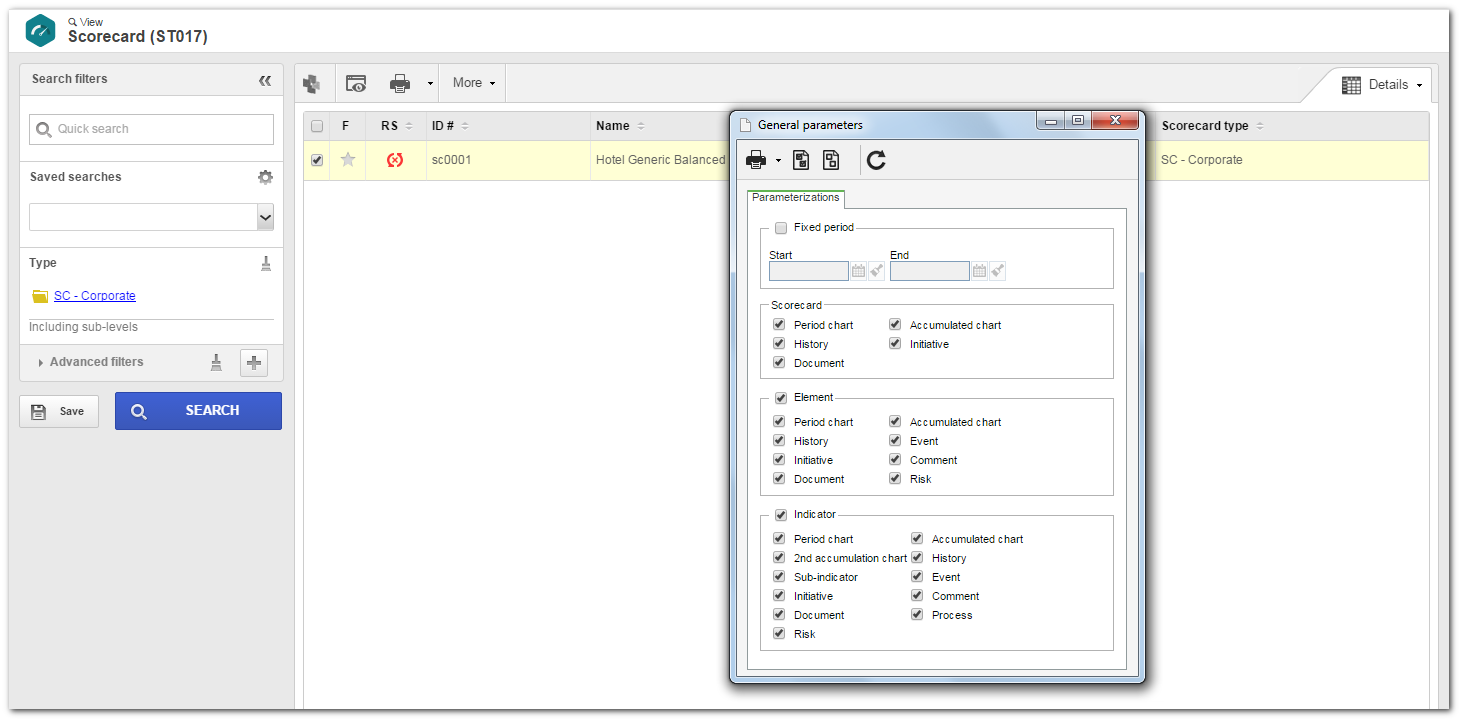This screenshot has width=1459, height=719.
Task: Select the Parameterizations tab
Action: coord(796,198)
